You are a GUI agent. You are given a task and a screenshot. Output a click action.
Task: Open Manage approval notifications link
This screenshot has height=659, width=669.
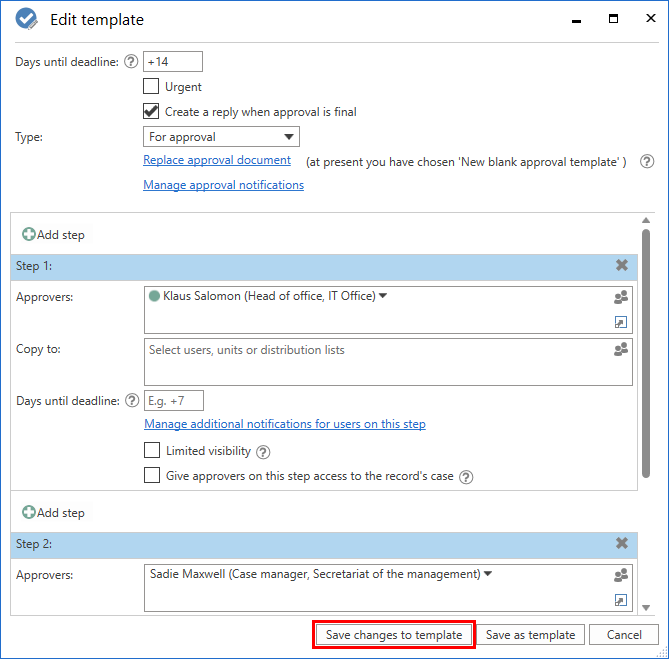(x=223, y=185)
